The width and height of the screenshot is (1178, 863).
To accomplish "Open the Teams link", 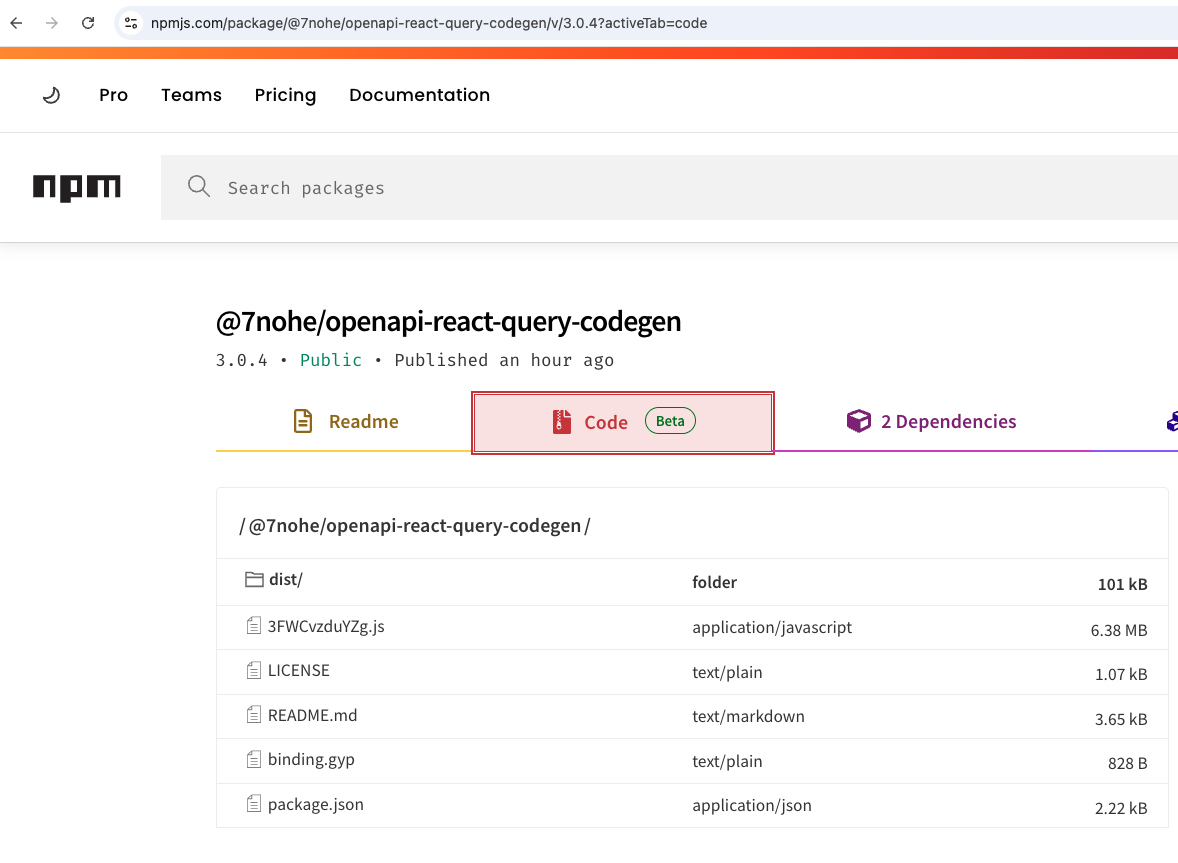I will pos(192,95).
